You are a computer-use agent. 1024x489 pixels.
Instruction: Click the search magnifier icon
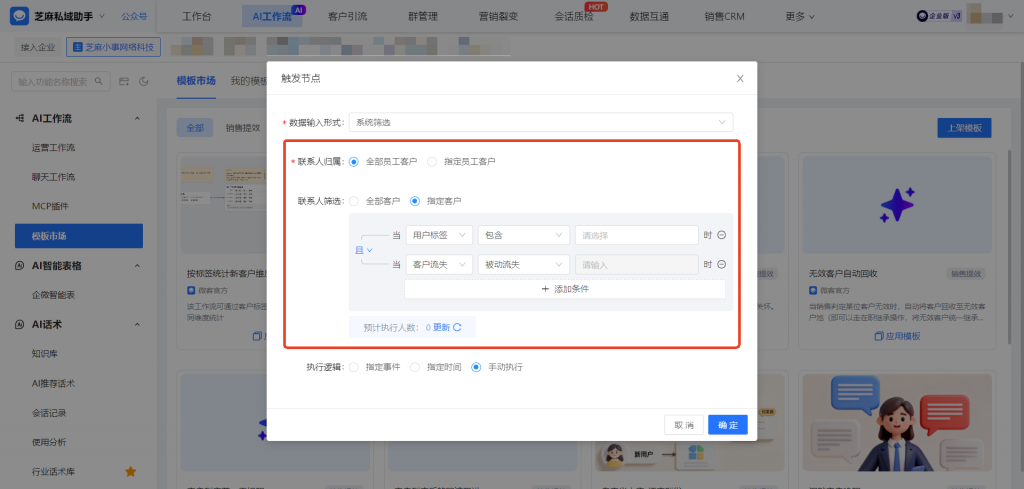(x=99, y=82)
